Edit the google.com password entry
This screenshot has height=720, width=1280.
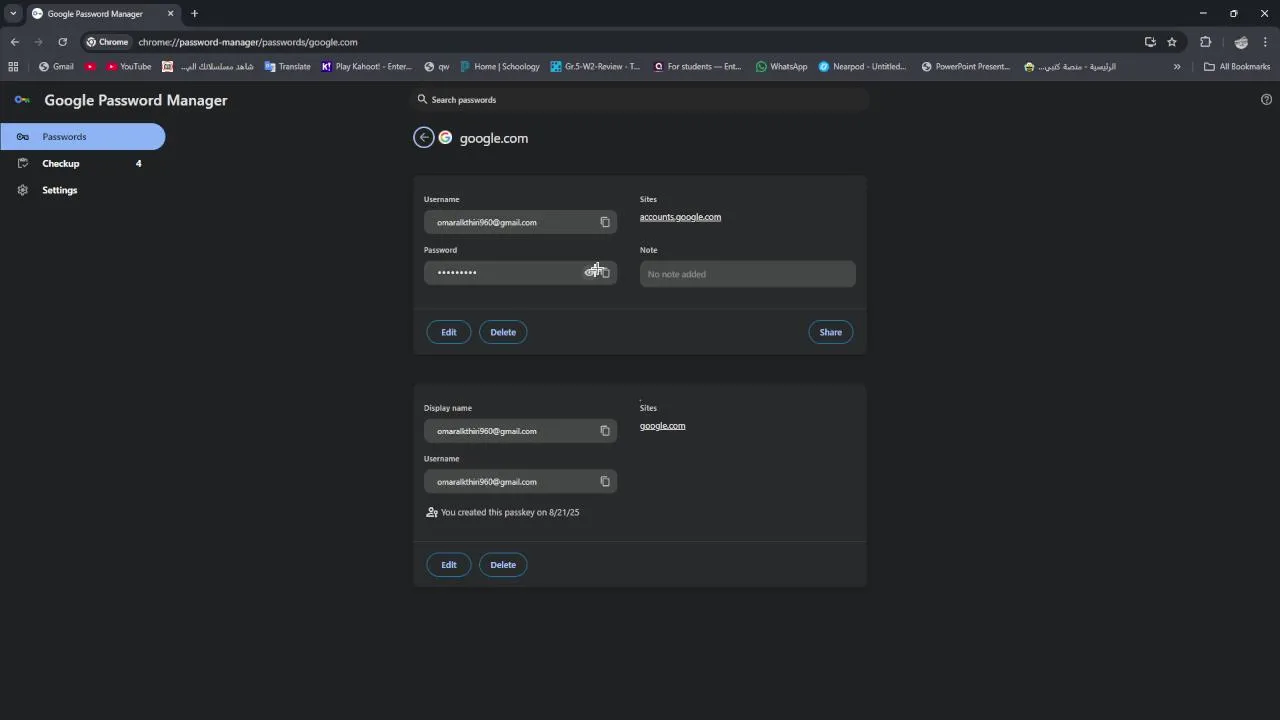449,332
